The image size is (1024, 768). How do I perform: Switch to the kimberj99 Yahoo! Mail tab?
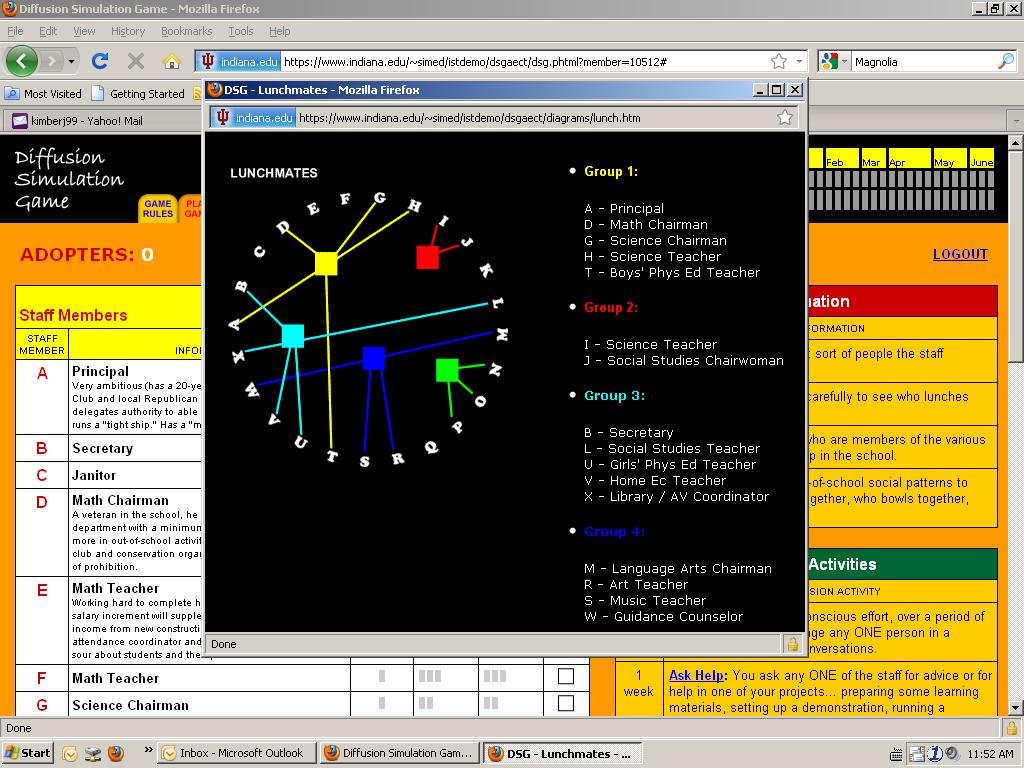tap(78, 121)
